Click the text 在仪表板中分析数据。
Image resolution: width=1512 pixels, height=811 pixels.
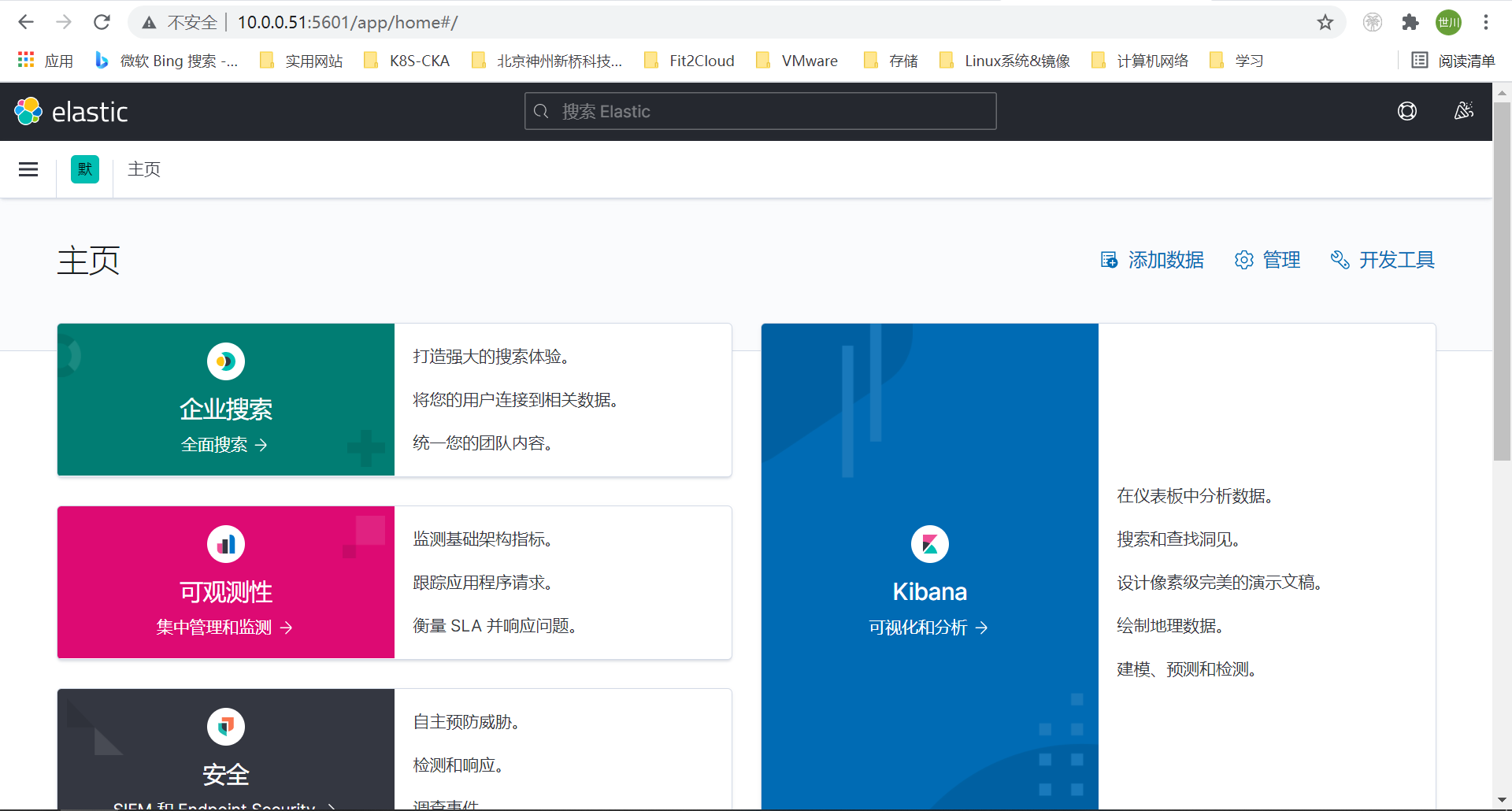click(x=1195, y=496)
